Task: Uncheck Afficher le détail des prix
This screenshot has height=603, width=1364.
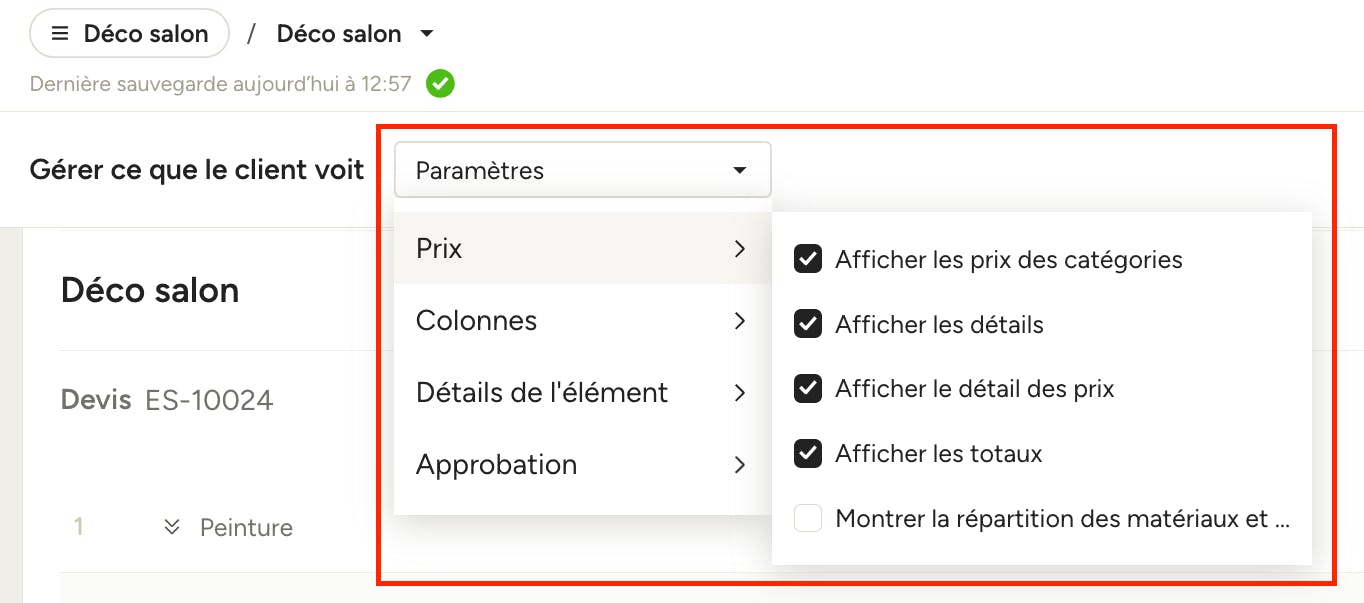Action: tap(808, 389)
